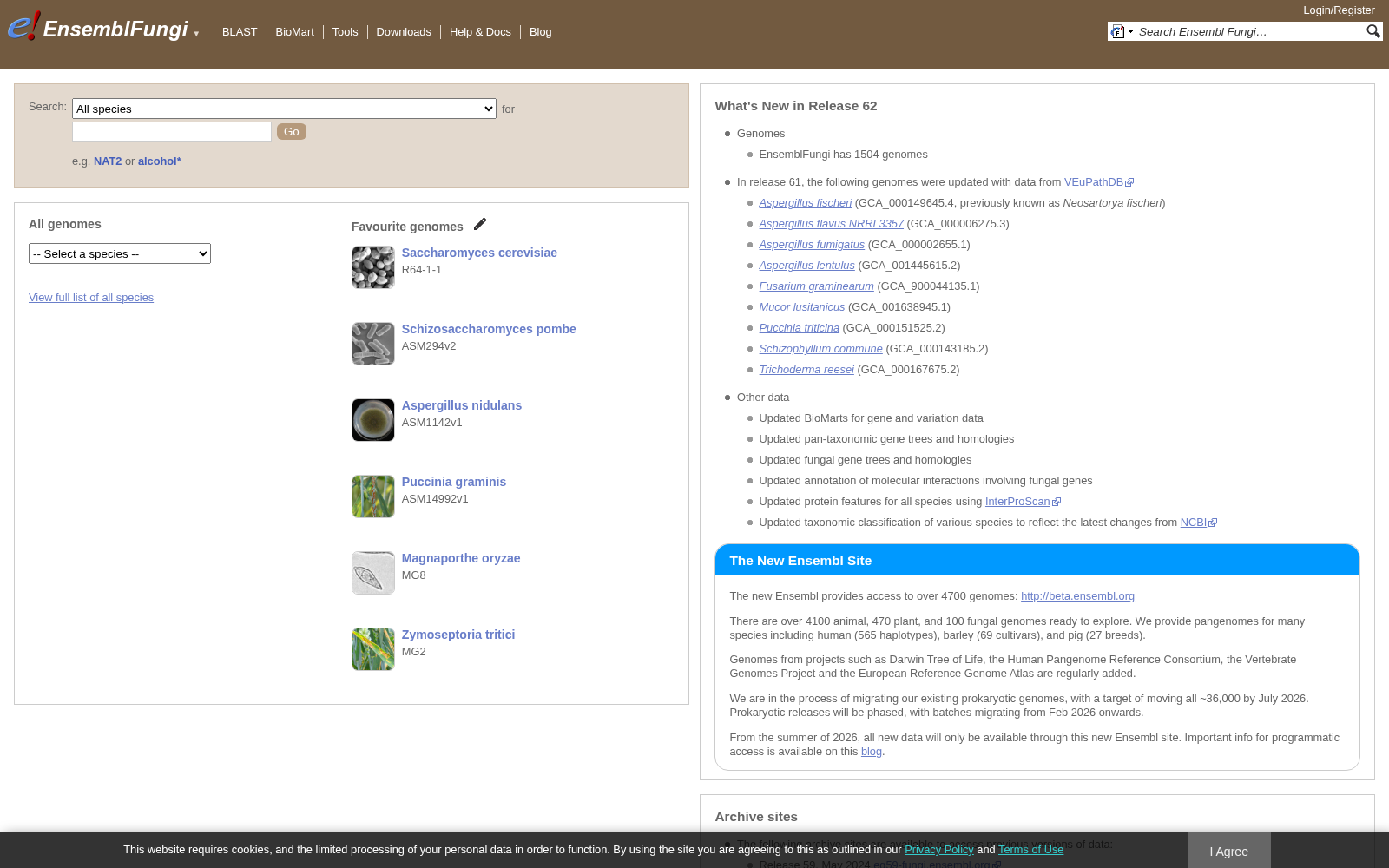This screenshot has height=868, width=1389.
Task: Open Puccinia graminis genome link
Action: 454,482
